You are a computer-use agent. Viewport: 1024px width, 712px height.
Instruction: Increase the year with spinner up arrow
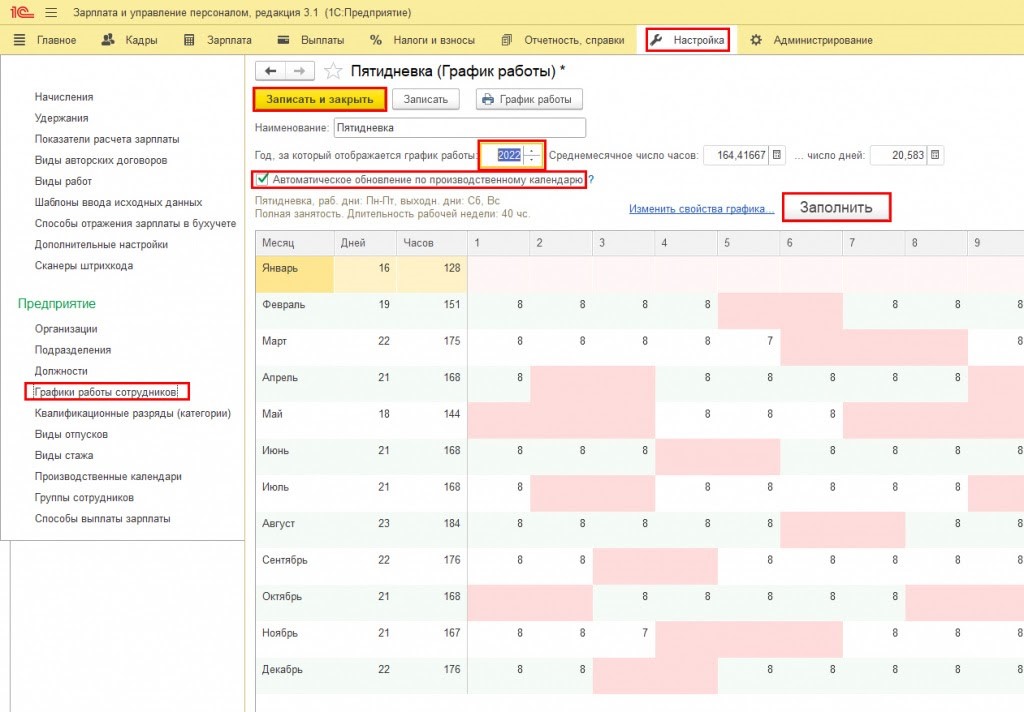tap(532, 151)
